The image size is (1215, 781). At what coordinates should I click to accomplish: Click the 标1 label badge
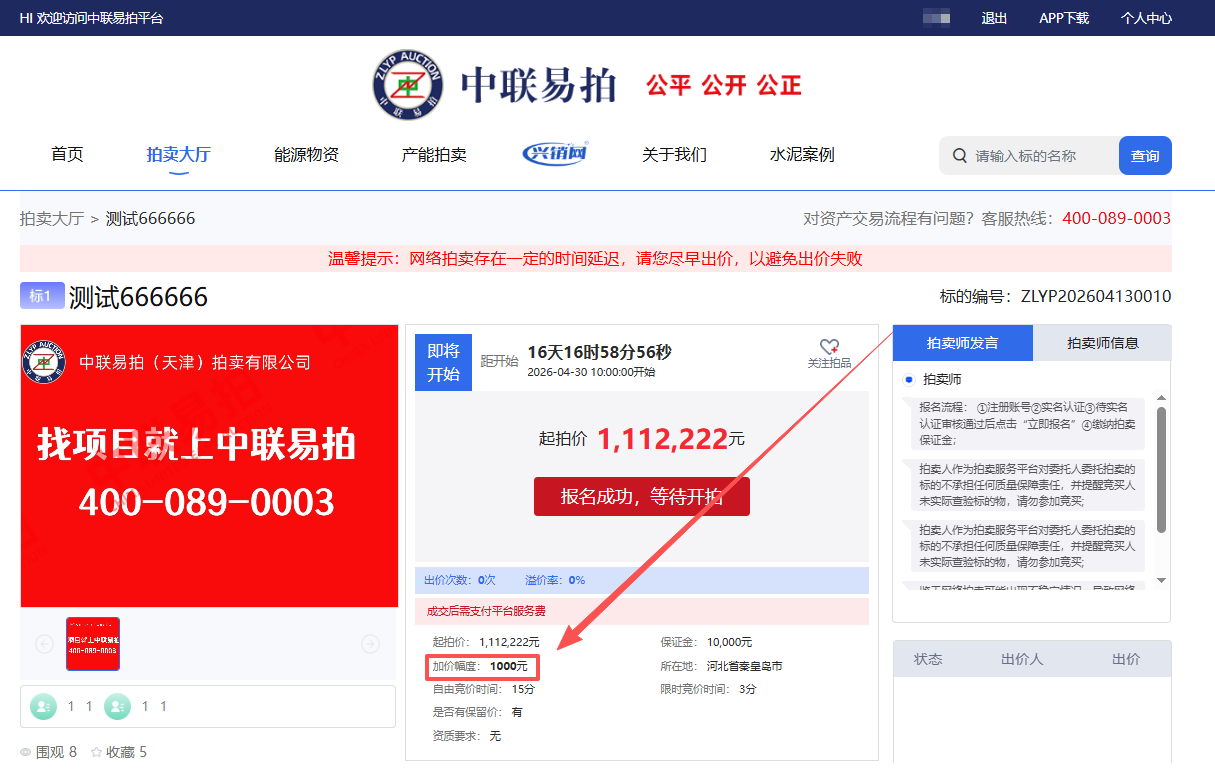pyautogui.click(x=42, y=296)
